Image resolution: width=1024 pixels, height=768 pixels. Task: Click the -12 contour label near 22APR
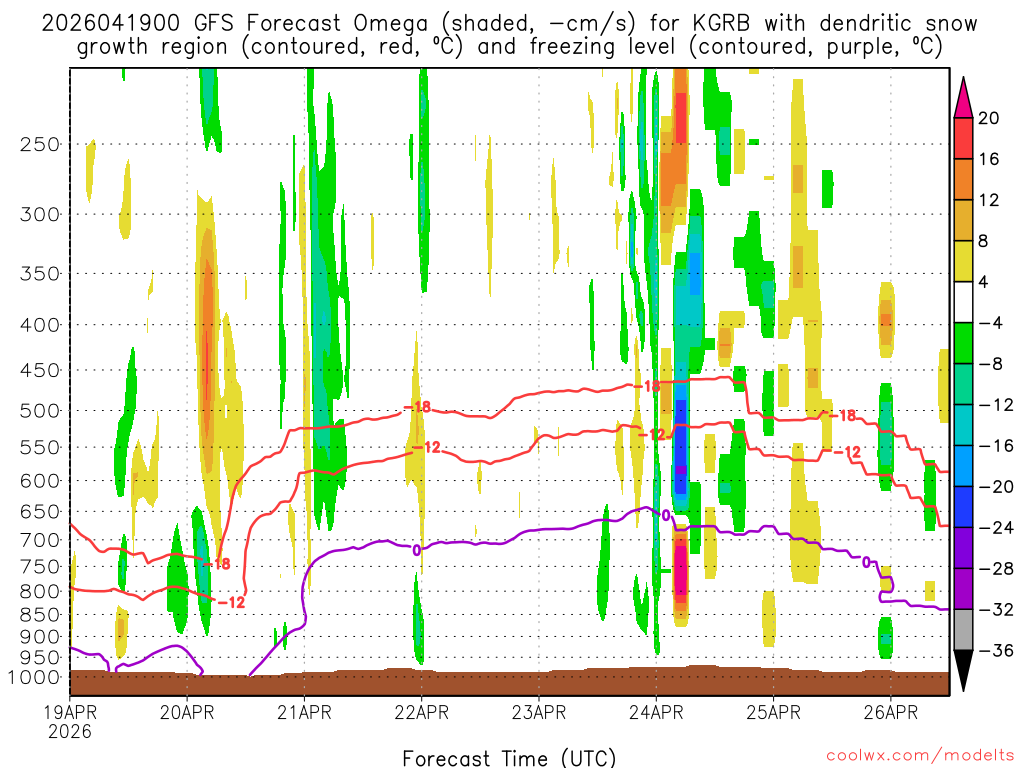pyautogui.click(x=426, y=447)
